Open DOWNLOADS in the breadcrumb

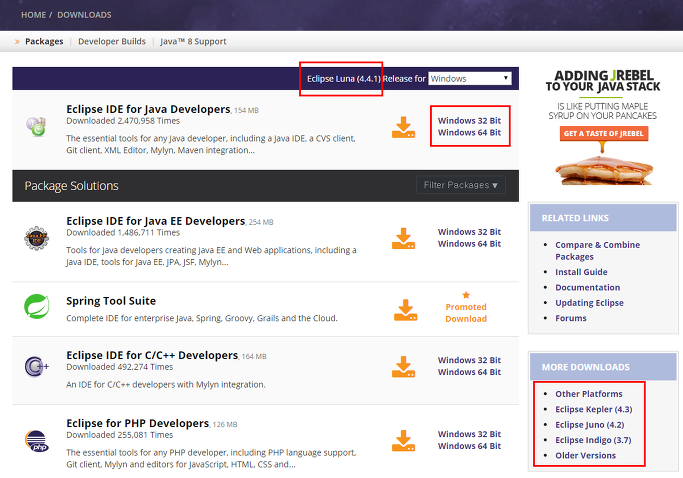84,15
